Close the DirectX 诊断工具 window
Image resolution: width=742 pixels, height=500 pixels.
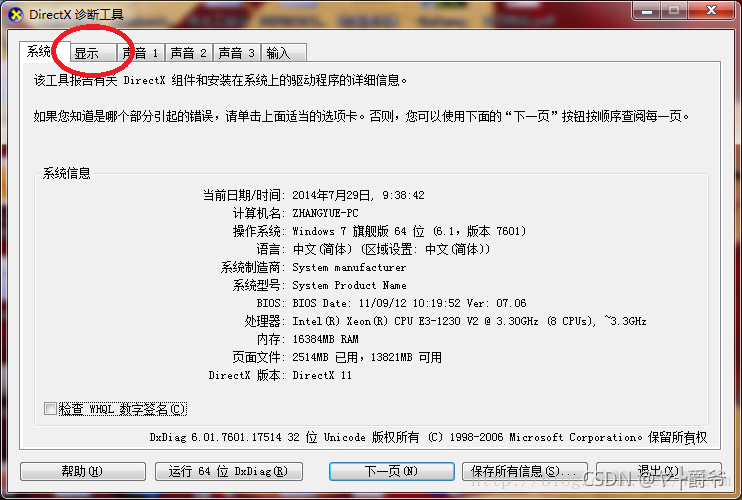[x=709, y=12]
